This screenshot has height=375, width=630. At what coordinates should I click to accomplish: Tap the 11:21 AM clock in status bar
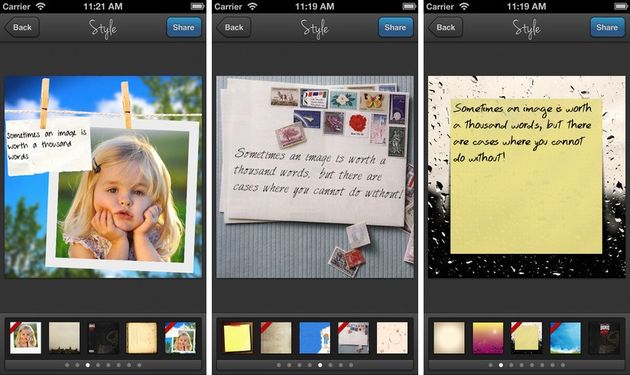coord(103,6)
